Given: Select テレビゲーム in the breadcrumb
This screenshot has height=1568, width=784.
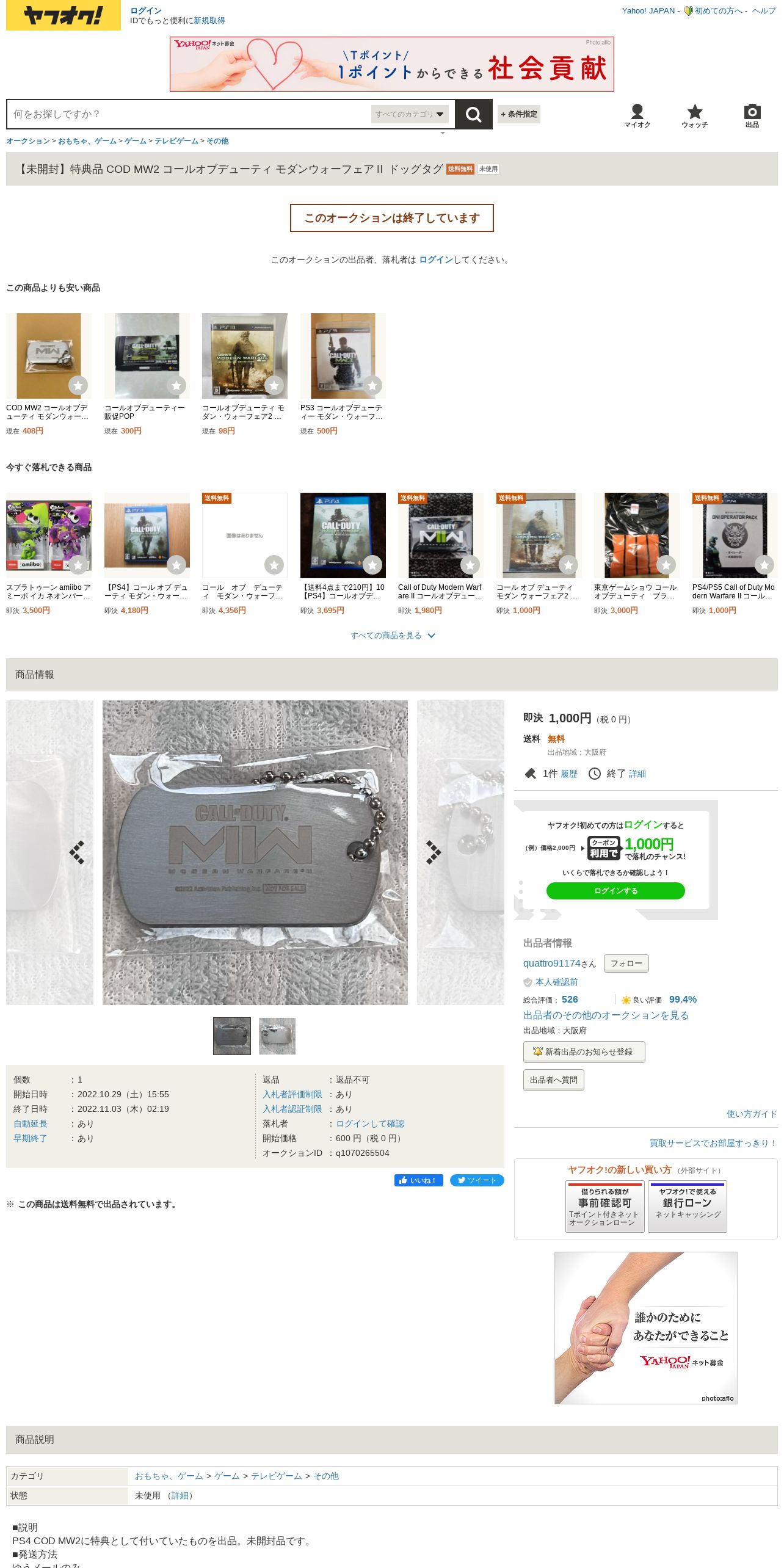Looking at the screenshot, I should pyautogui.click(x=176, y=141).
